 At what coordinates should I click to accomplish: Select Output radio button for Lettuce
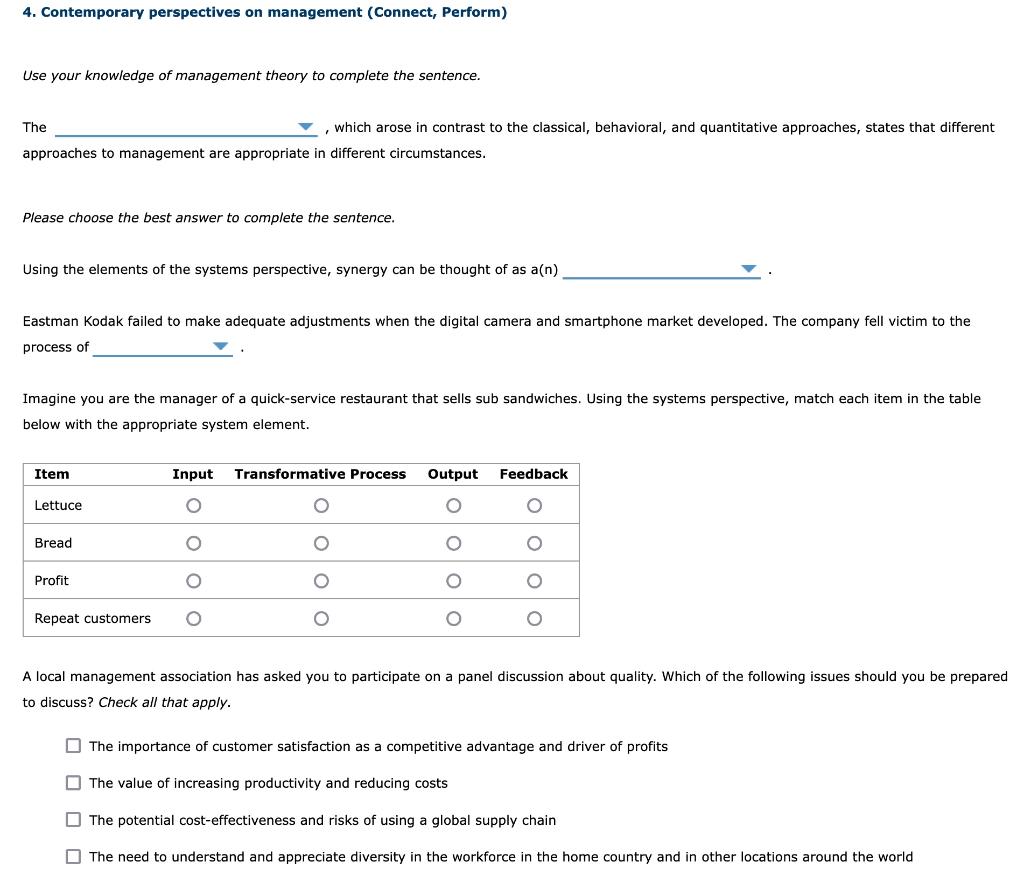453,505
